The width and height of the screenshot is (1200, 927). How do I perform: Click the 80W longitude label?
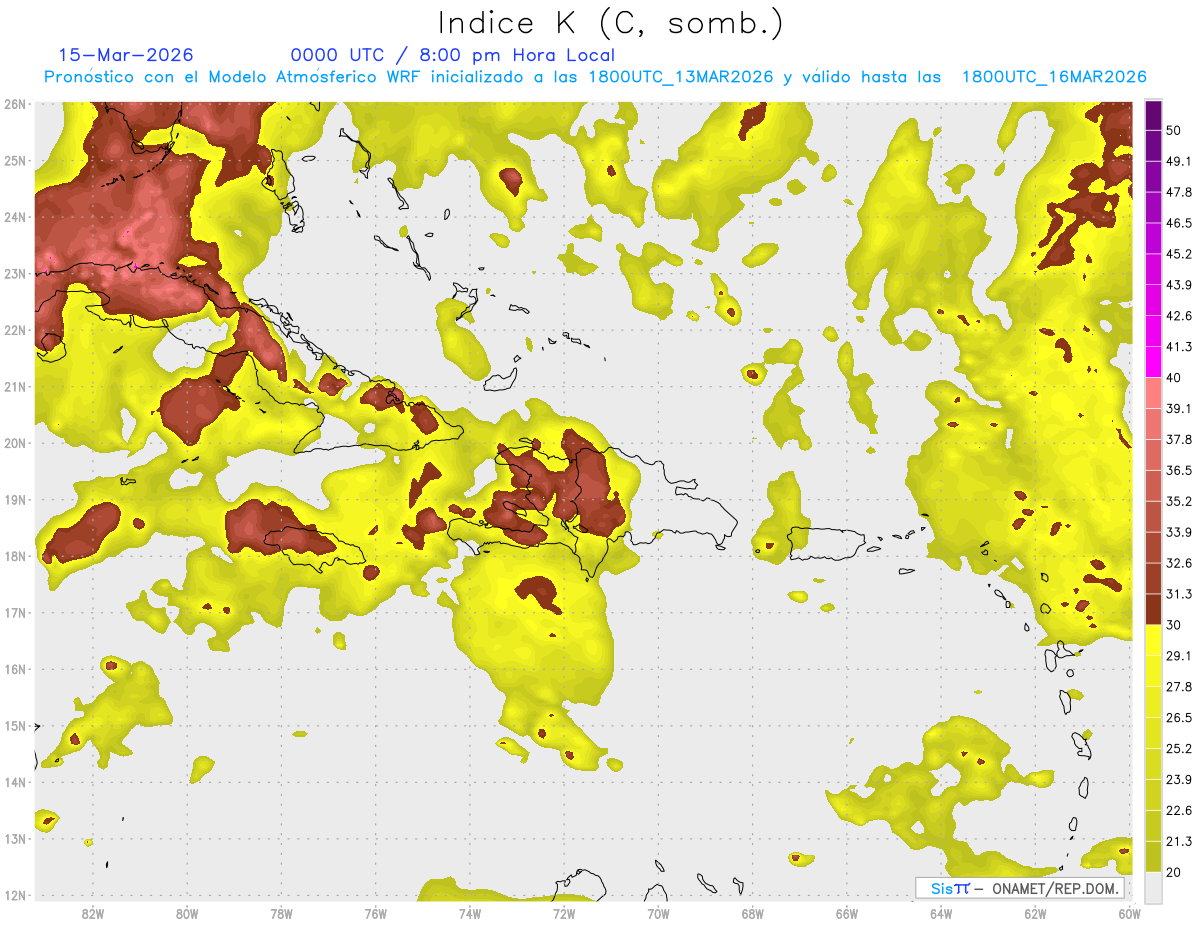tap(187, 914)
